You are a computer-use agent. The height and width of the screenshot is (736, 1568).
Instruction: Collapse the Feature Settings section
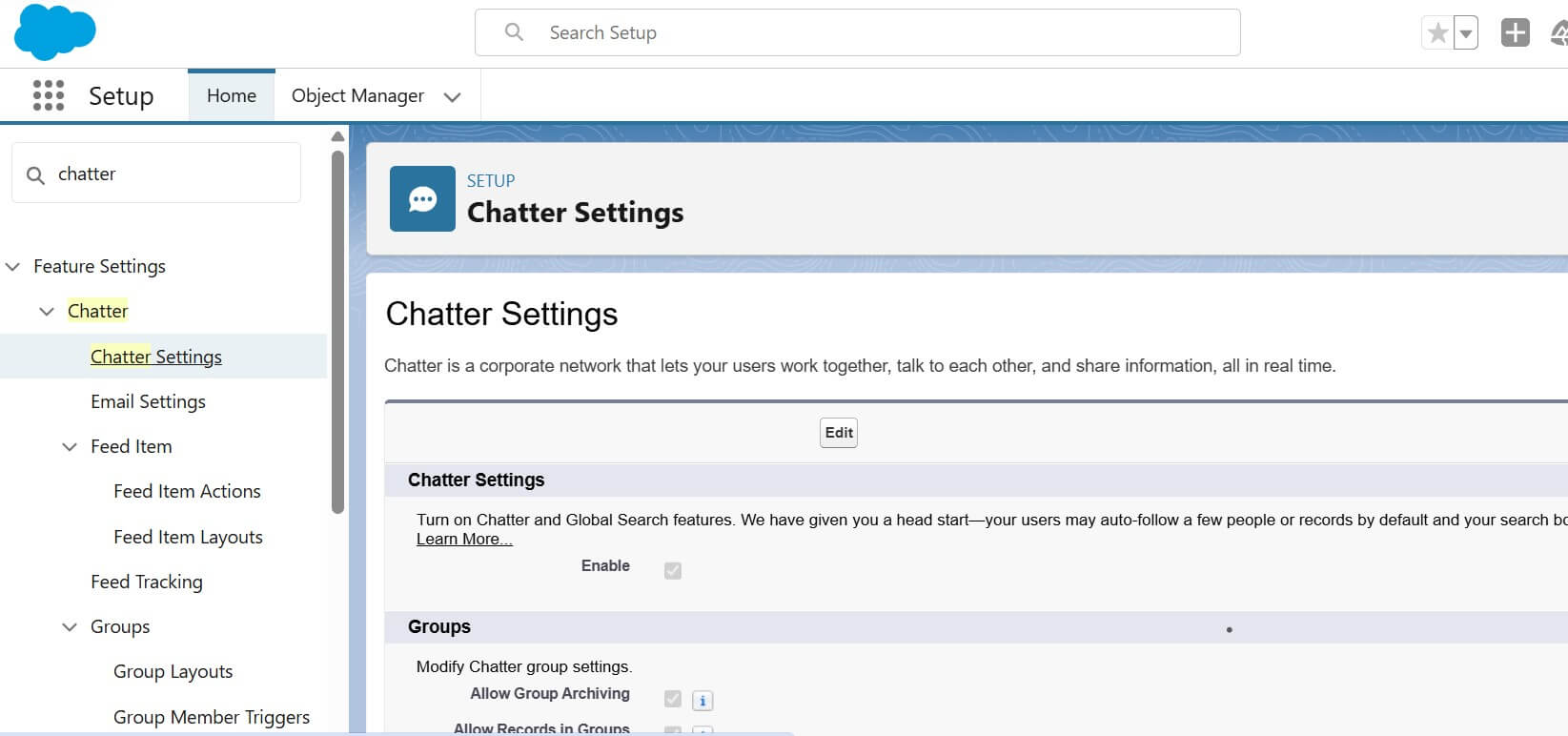pos(13,267)
